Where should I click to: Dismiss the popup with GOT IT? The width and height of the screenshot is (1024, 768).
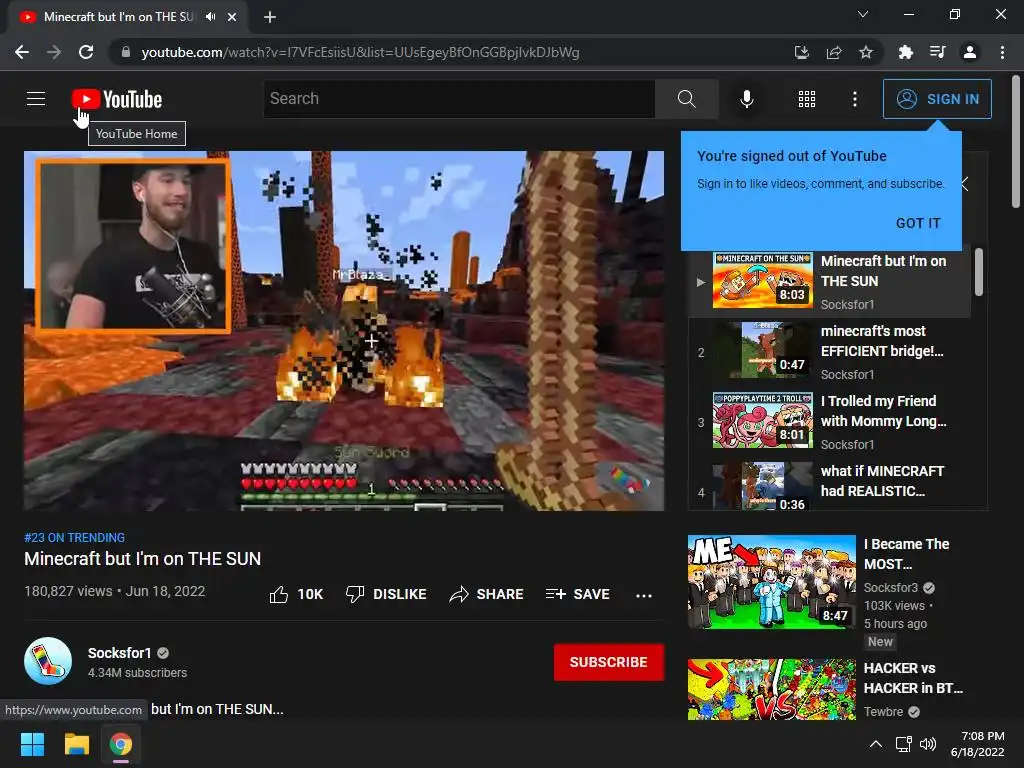tap(918, 223)
